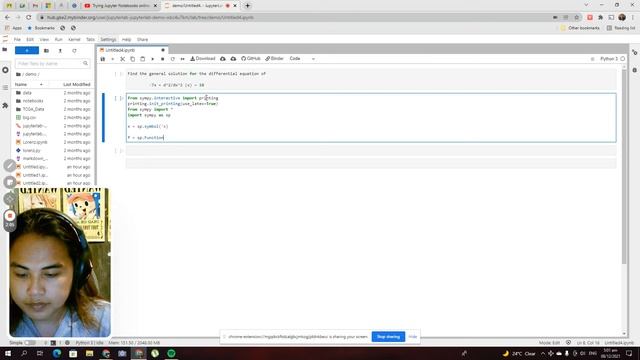Open the Kernel menu
This screenshot has height=360, width=640.
click(x=74, y=40)
